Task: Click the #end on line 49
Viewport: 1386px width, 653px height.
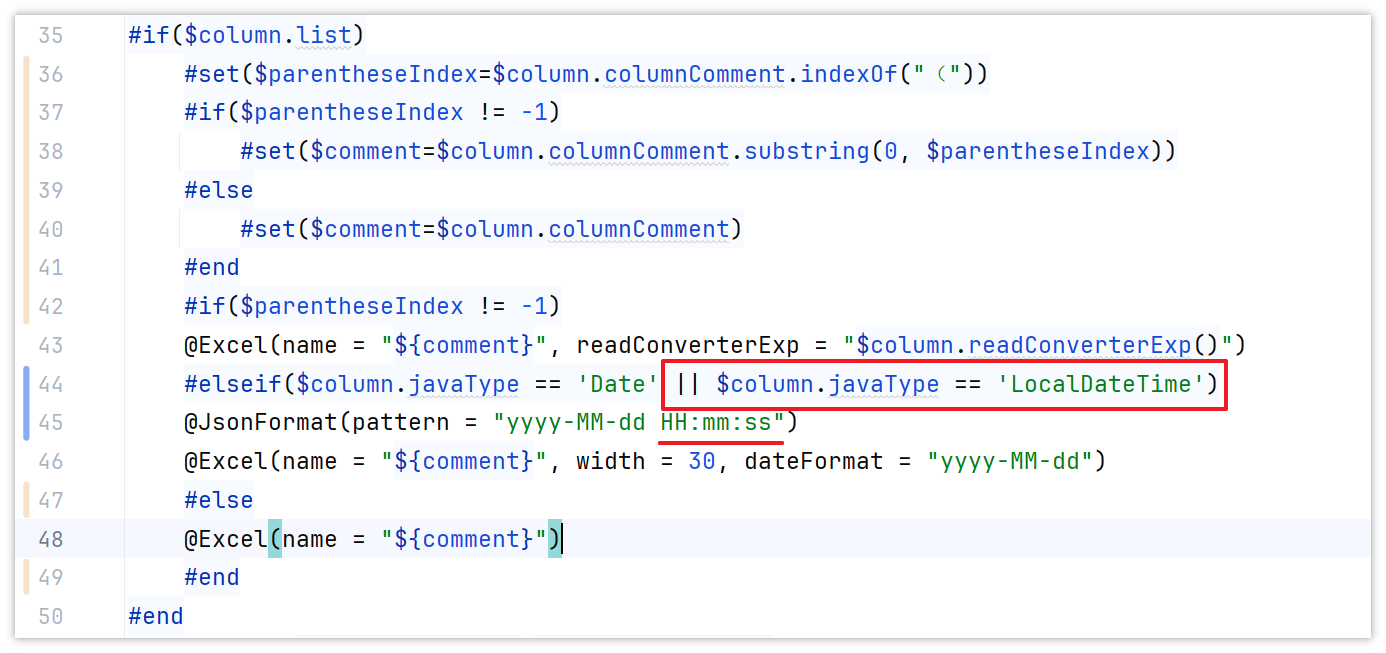Action: (211, 578)
